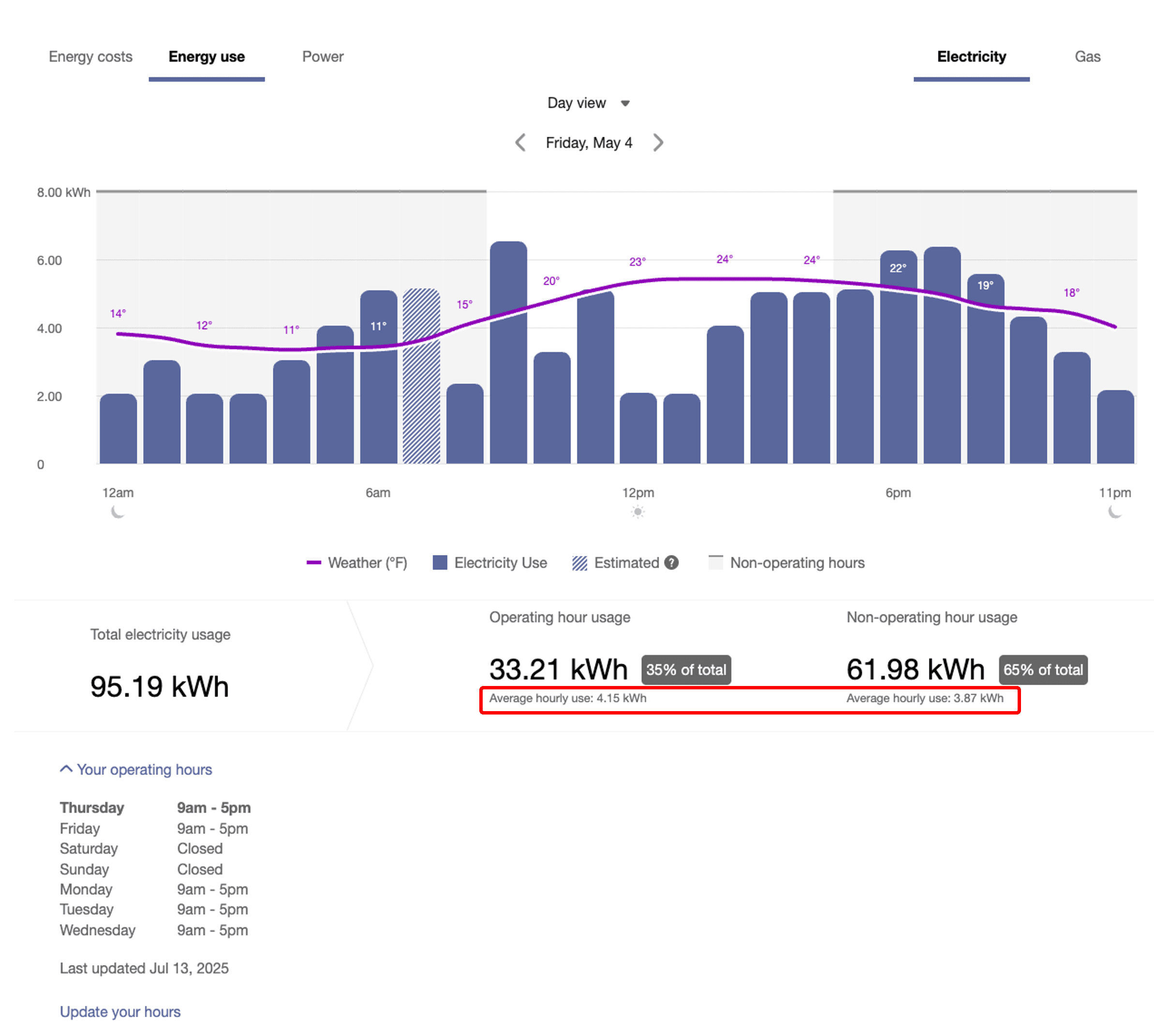Click the Update your hours link
The image size is (1154, 1036).
click(120, 1011)
